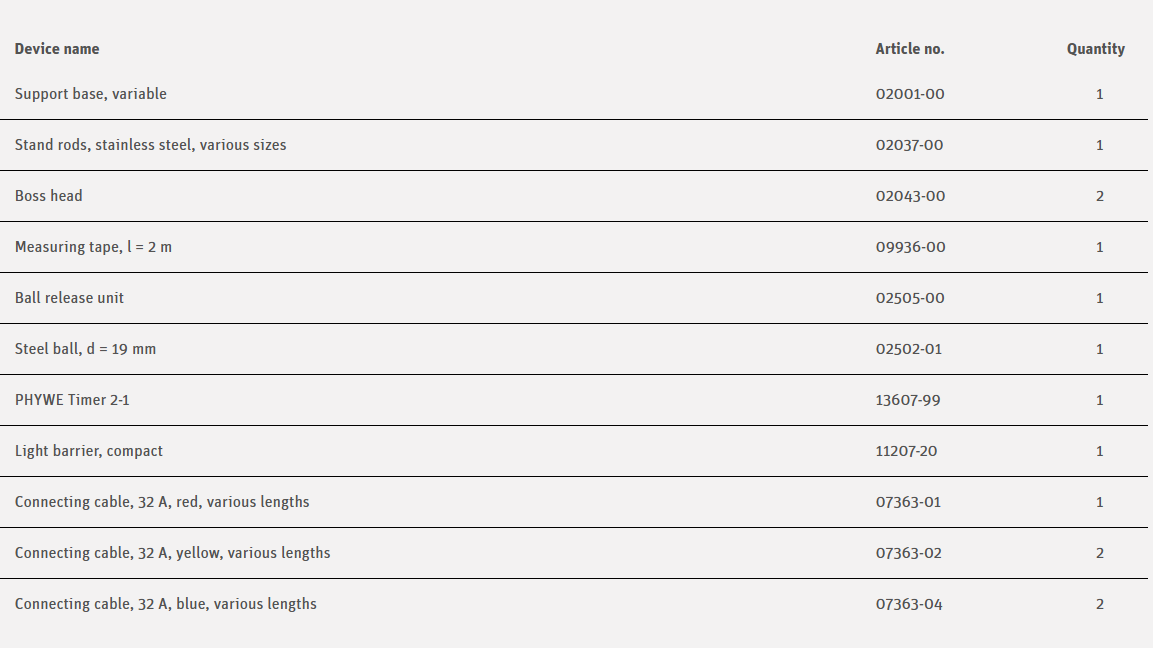Open the Ball release unit entry

click(x=70, y=298)
